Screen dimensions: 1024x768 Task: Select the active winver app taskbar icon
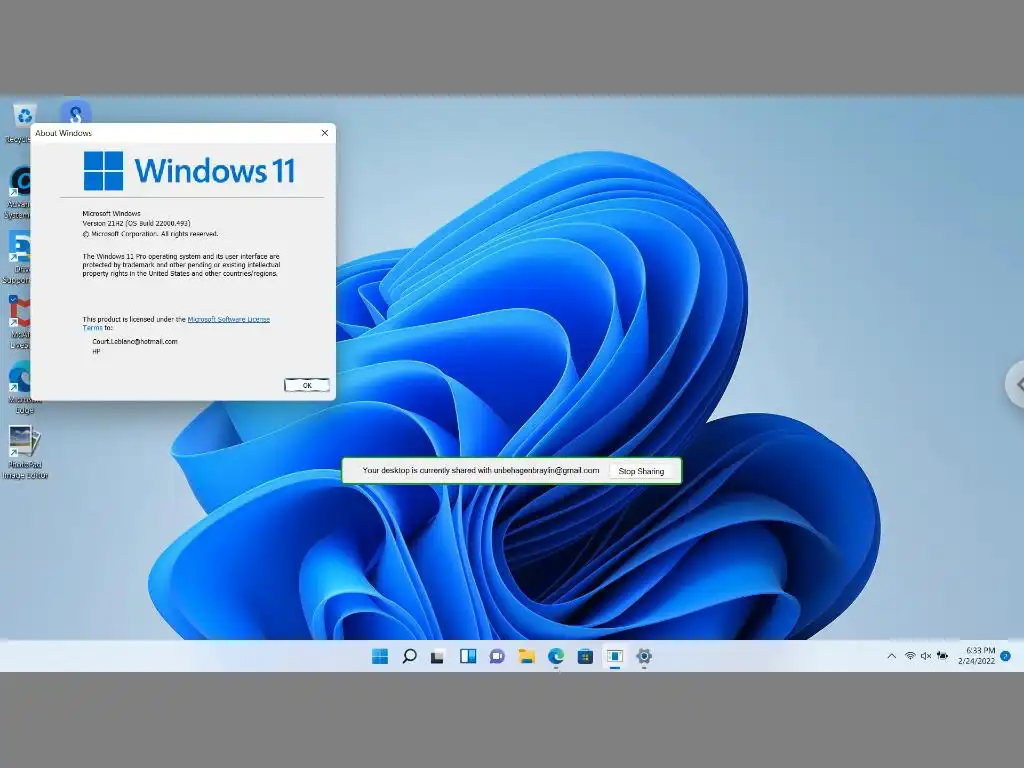pos(615,656)
